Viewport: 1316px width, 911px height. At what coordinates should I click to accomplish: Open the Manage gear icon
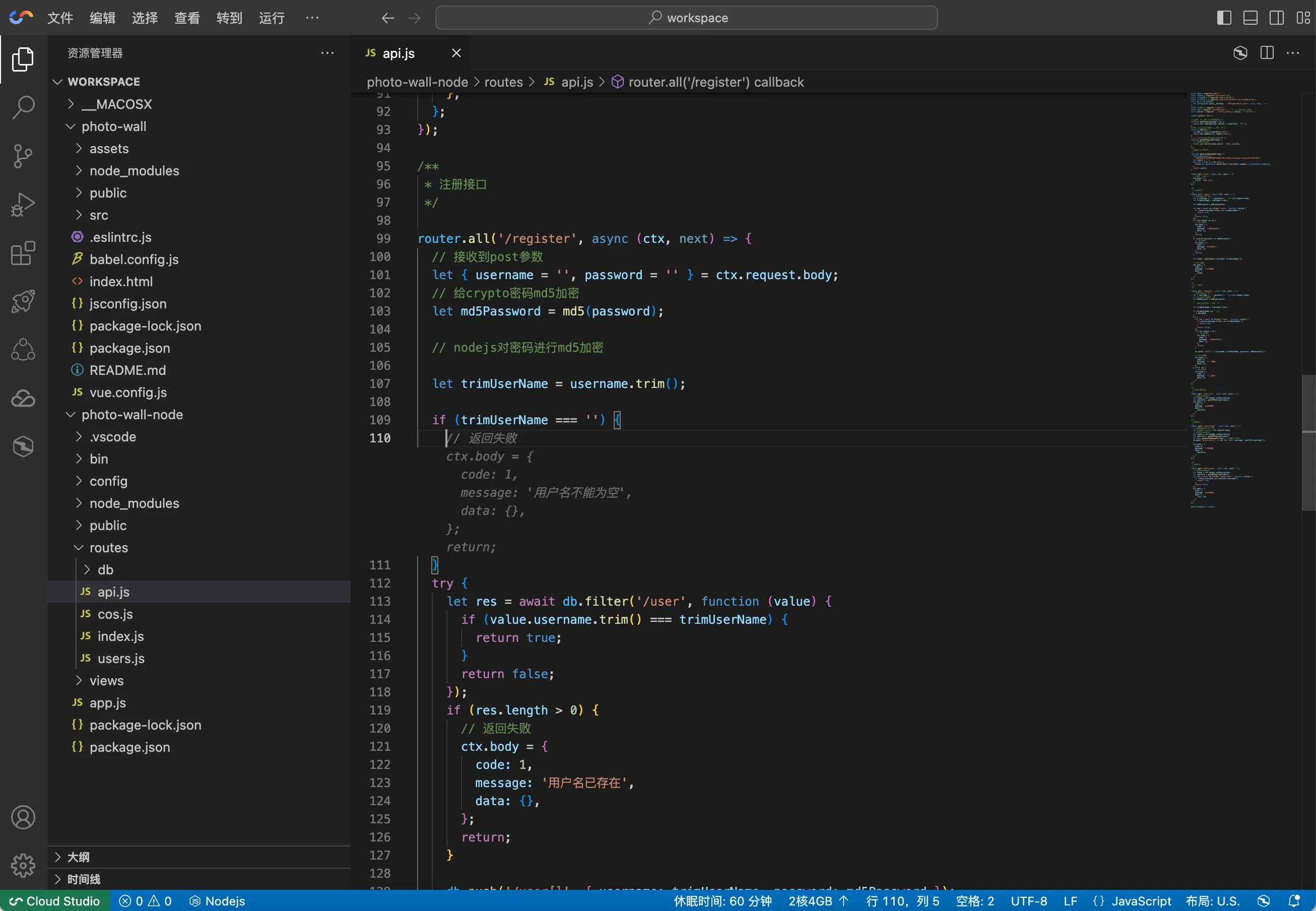[23, 865]
